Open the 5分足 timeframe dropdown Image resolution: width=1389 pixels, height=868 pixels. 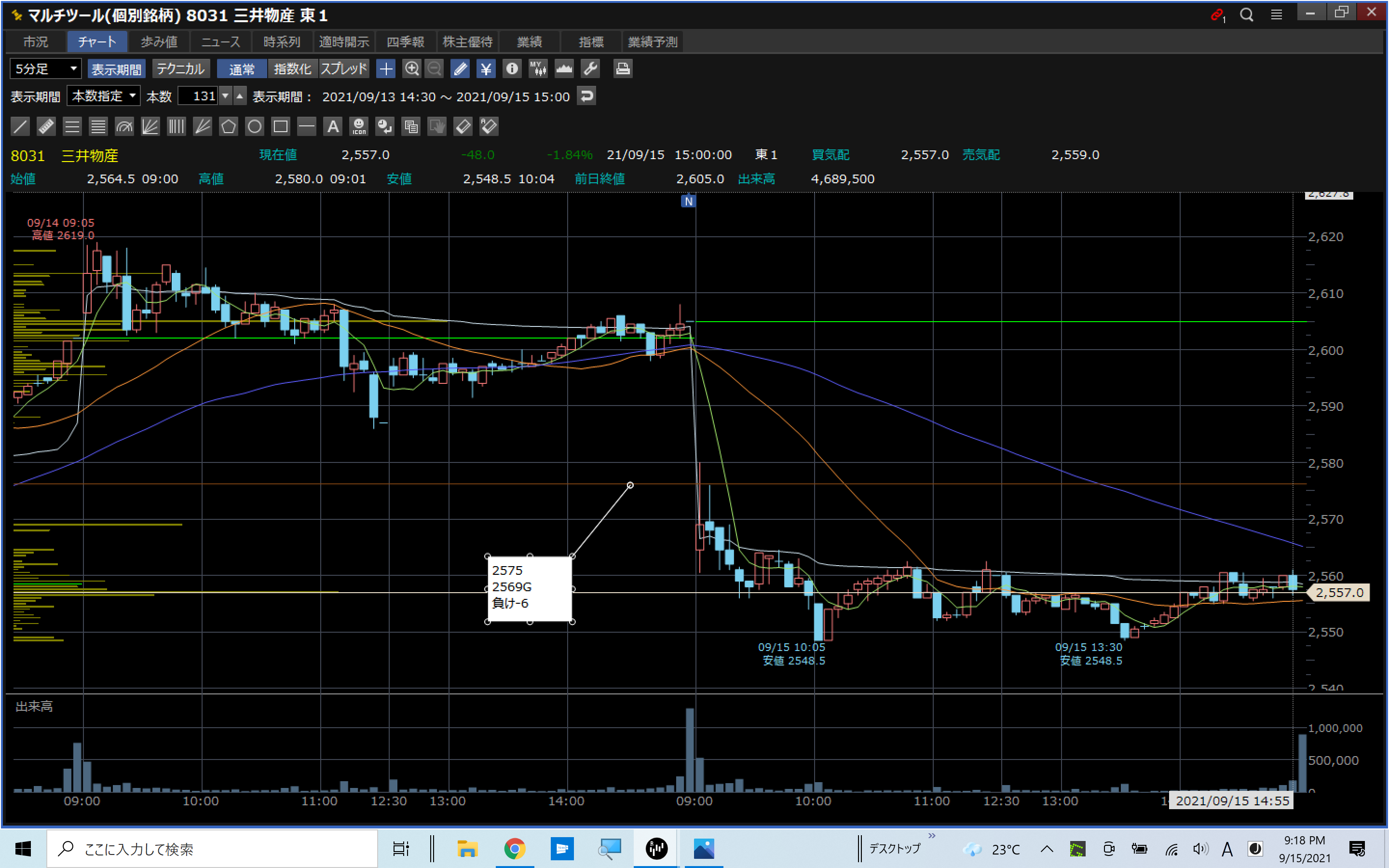coord(45,69)
